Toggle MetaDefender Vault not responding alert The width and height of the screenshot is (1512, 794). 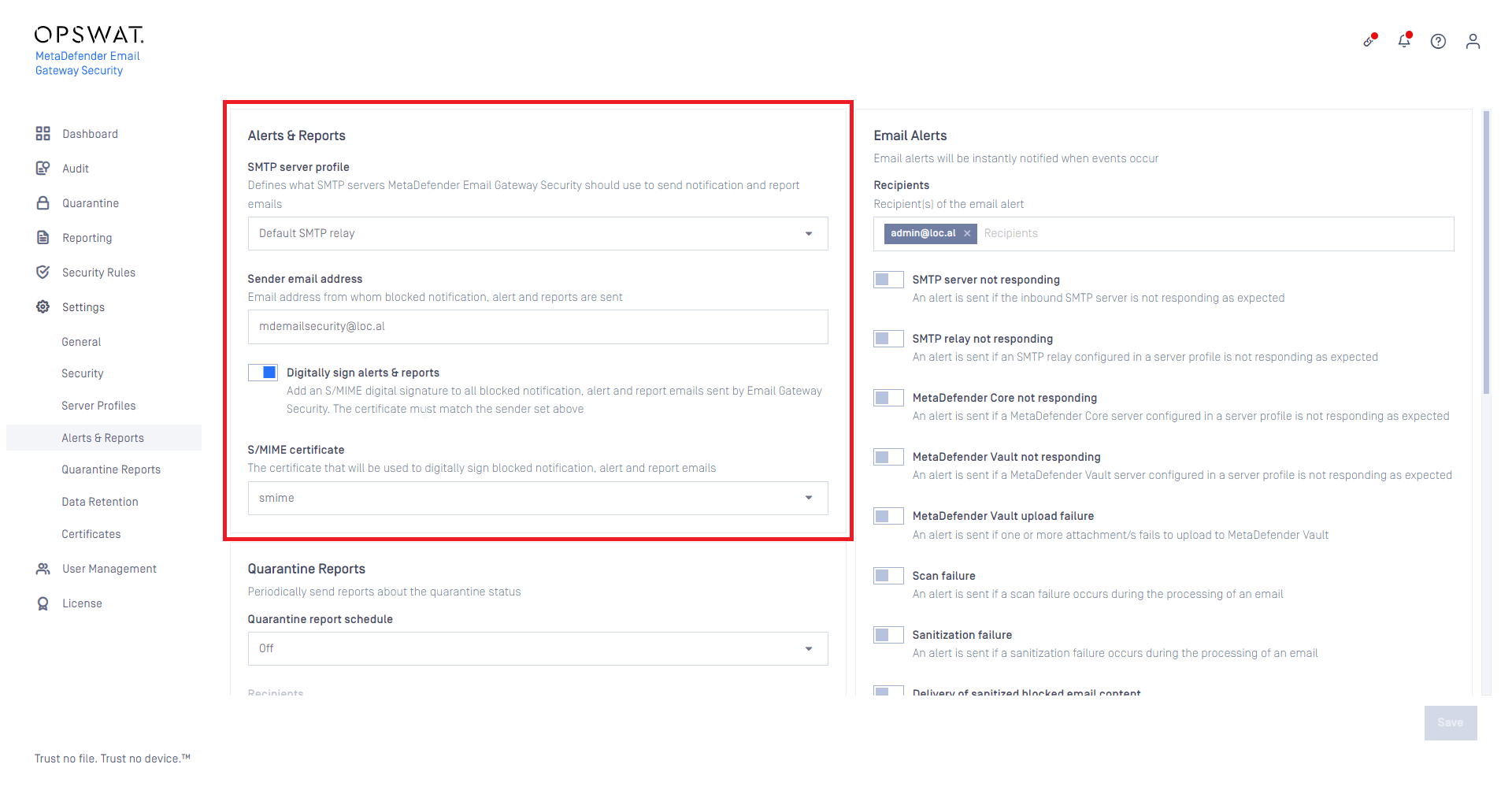(888, 457)
